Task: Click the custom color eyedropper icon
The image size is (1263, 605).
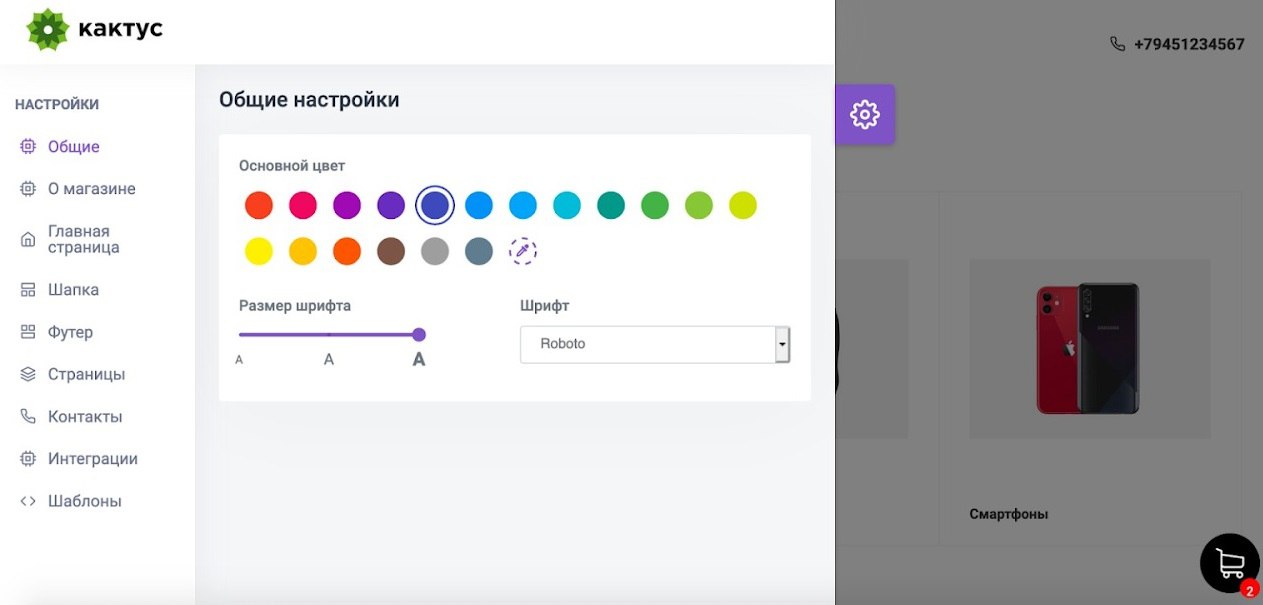Action: (522, 251)
